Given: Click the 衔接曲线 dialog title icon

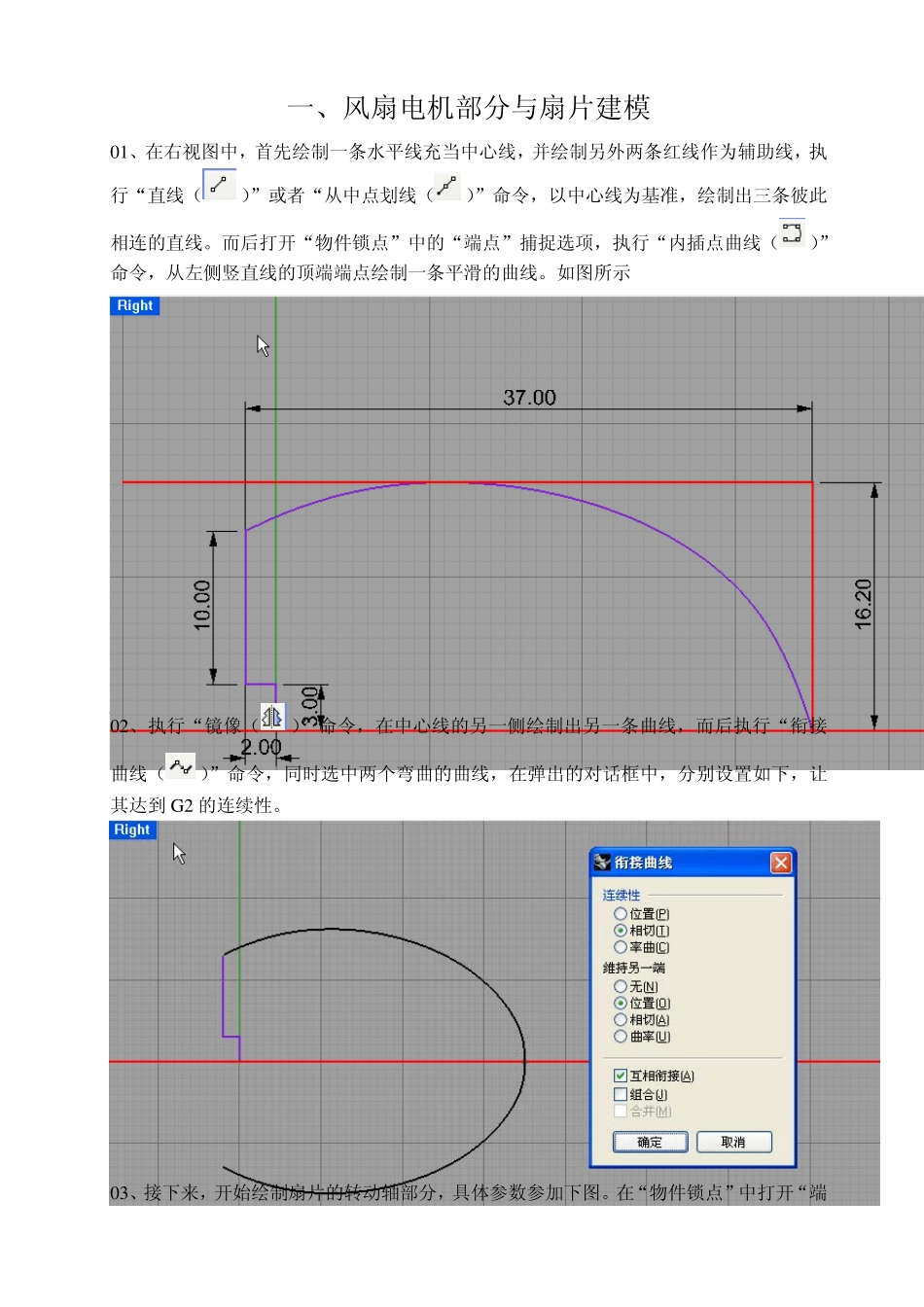Looking at the screenshot, I should (603, 863).
